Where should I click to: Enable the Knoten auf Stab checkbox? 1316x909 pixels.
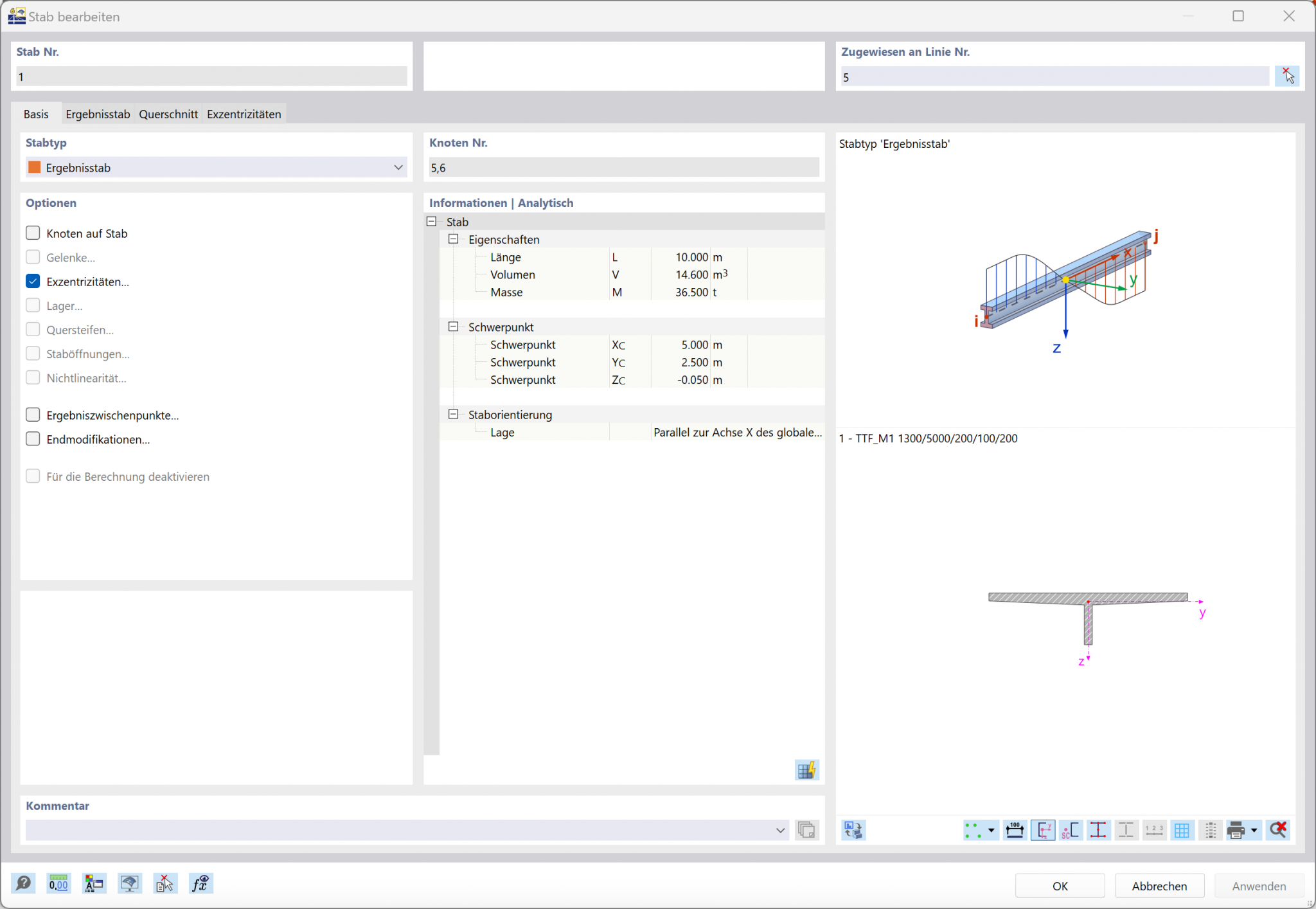[x=33, y=233]
